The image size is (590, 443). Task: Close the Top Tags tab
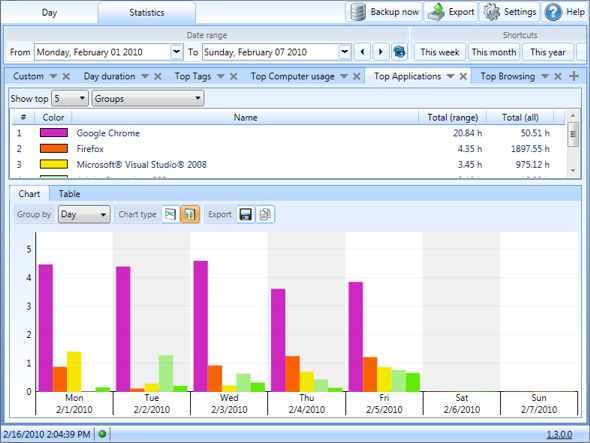click(x=234, y=76)
